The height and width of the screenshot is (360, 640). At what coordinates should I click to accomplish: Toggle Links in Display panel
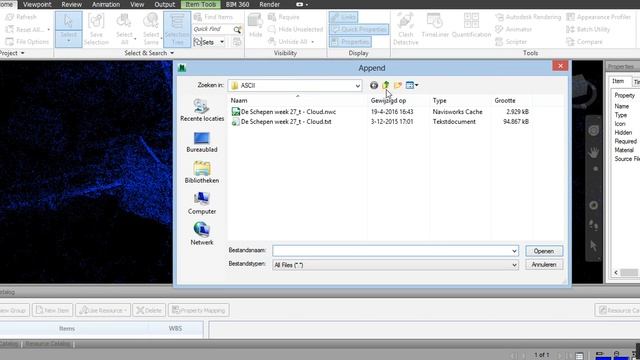tap(343, 17)
